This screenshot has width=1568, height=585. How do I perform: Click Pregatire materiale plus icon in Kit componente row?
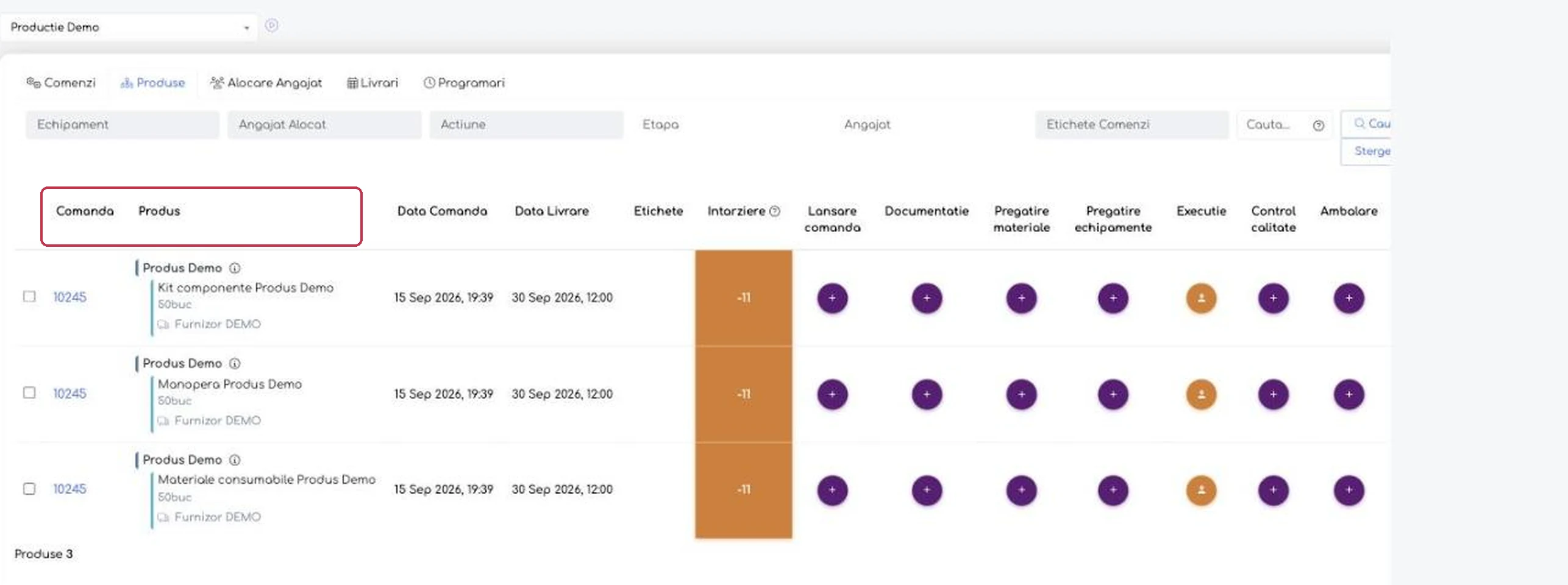tap(1022, 298)
